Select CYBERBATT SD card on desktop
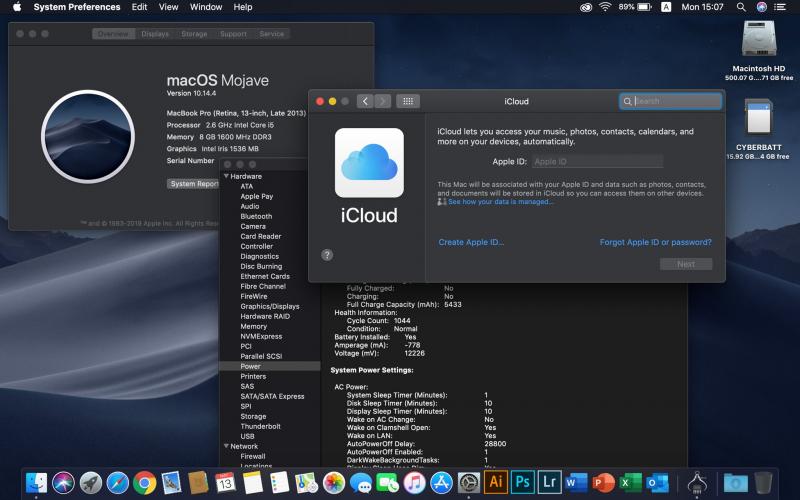The image size is (800, 500). [x=759, y=129]
